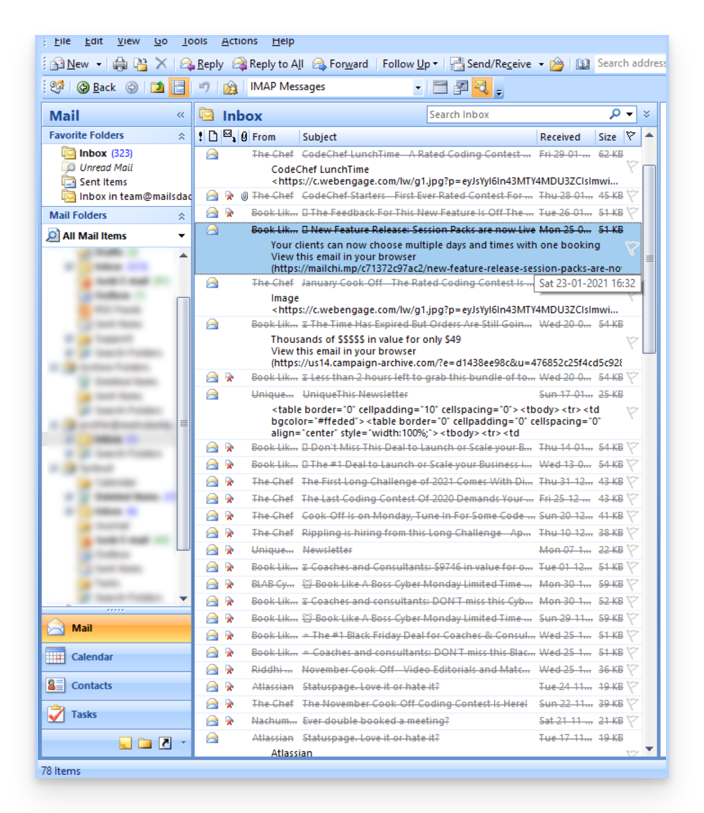Open the New item dropdown arrow
The image size is (704, 813).
98,64
